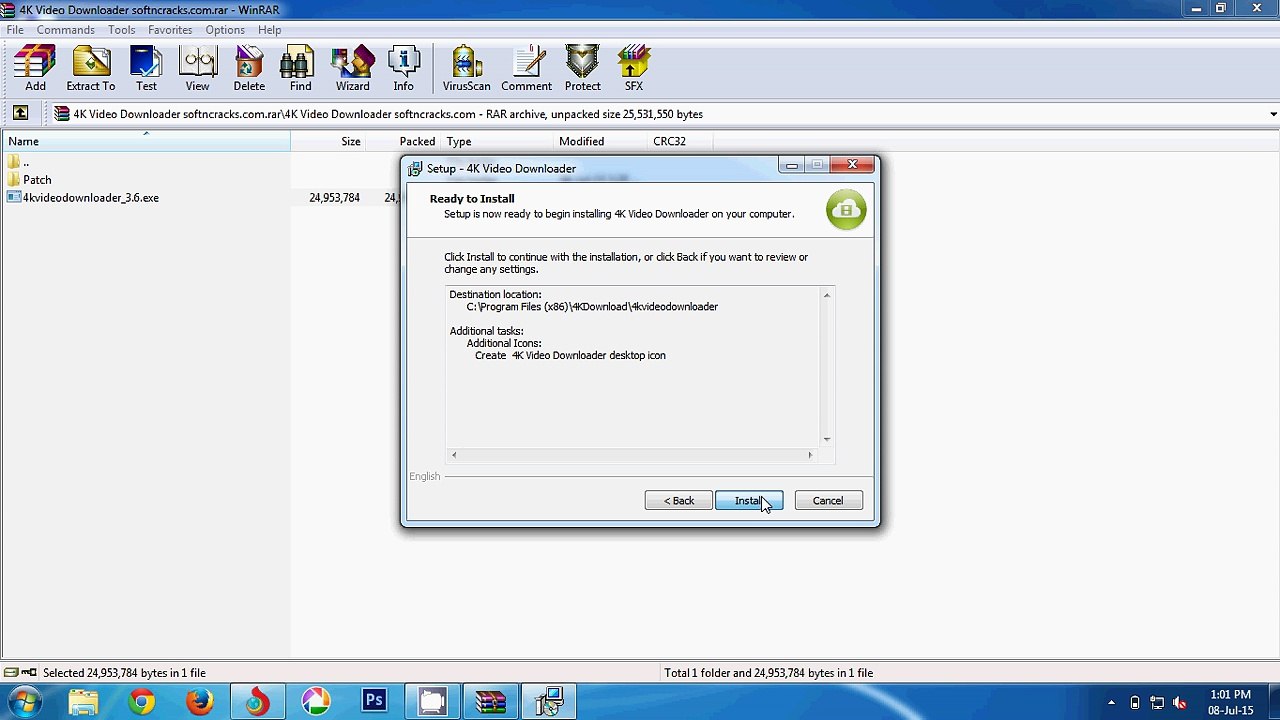Sort file list by Type column
Viewport: 1280px width, 720px height.
pos(497,141)
